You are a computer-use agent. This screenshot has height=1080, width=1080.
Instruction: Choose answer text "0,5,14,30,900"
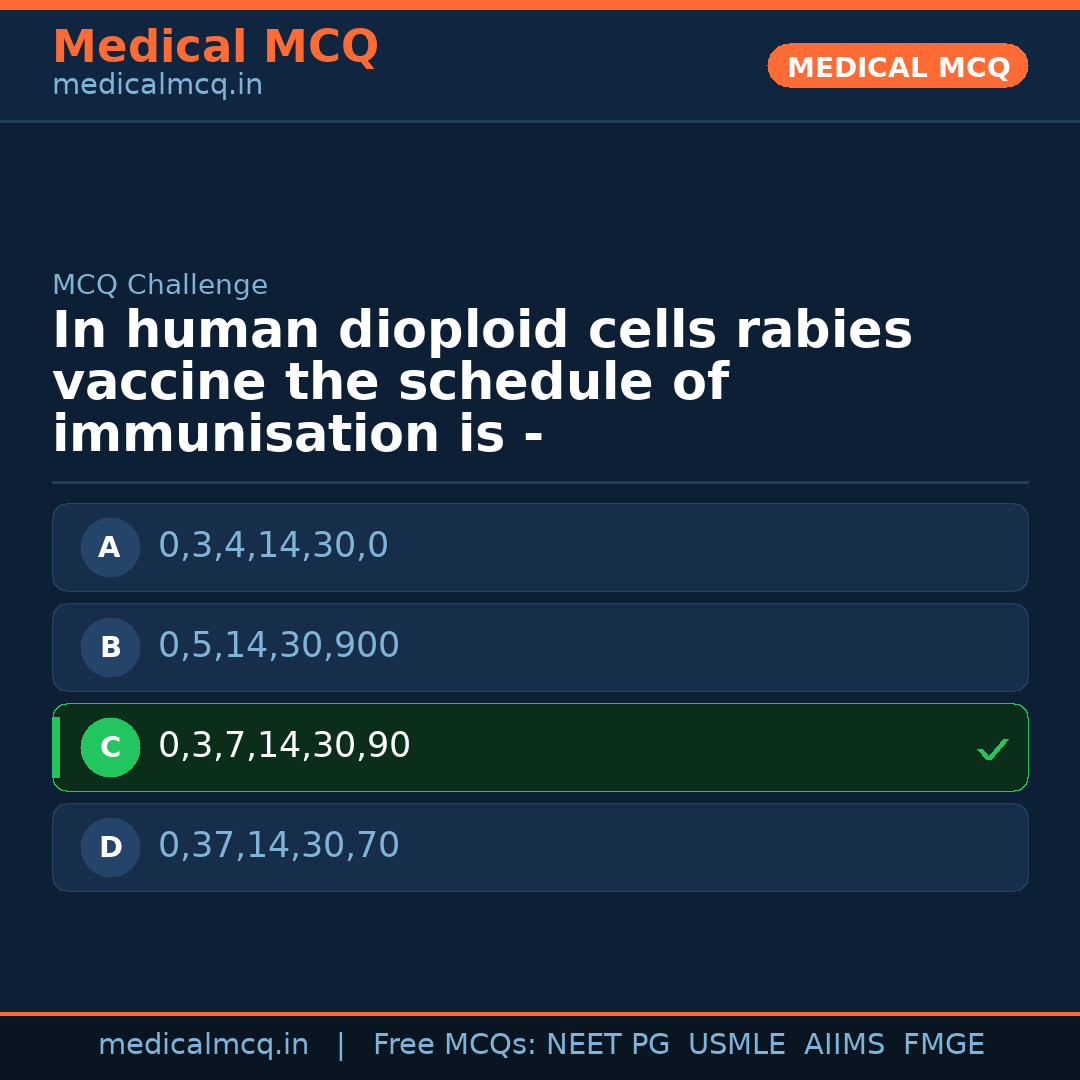coord(279,646)
